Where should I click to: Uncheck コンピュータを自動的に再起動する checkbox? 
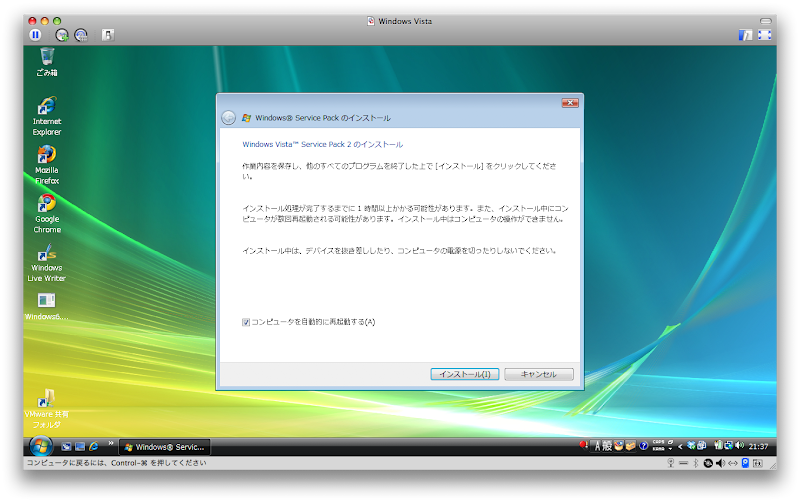tap(246, 322)
